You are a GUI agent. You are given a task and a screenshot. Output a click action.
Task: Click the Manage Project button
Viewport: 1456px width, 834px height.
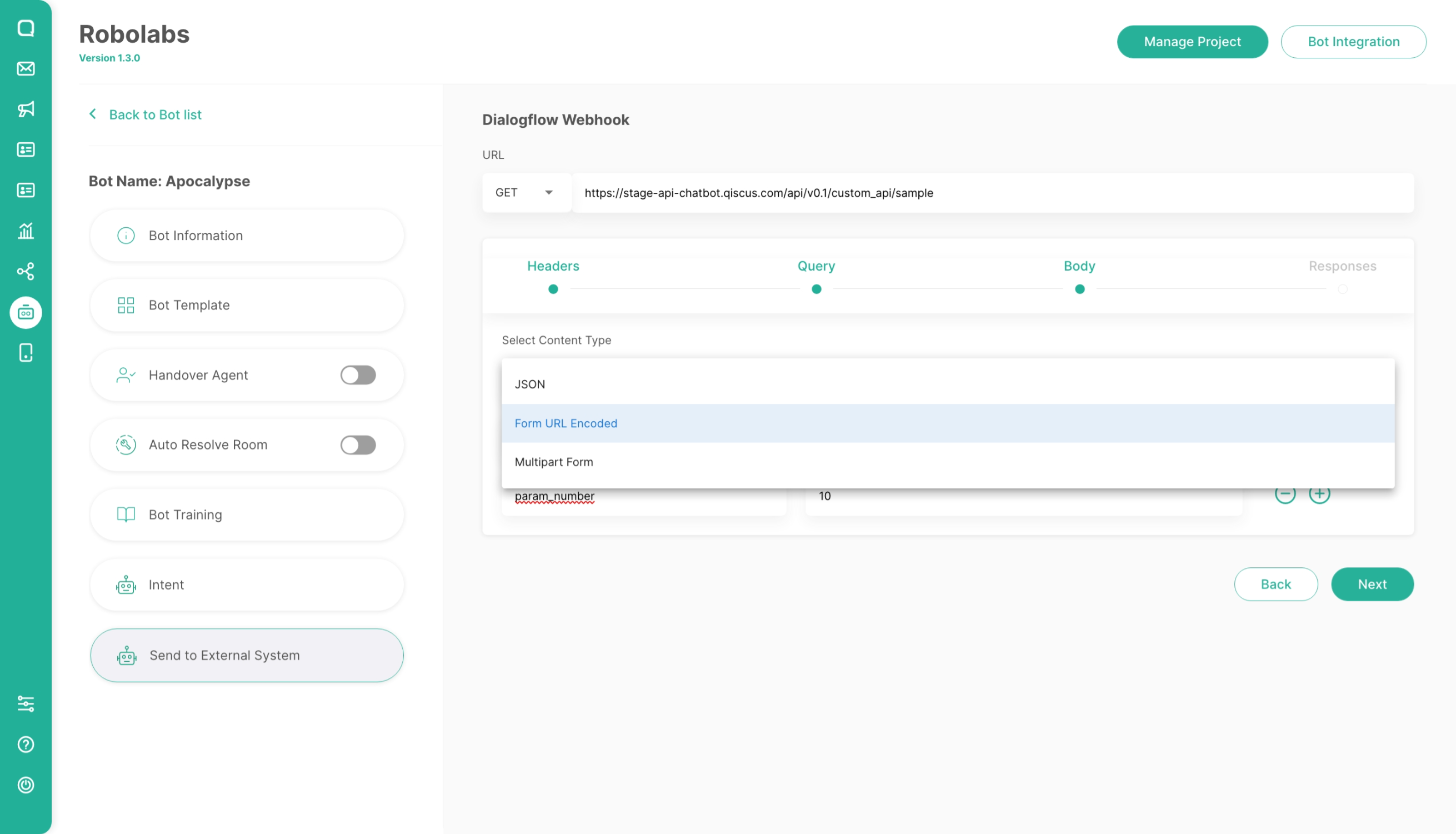[x=1192, y=42]
